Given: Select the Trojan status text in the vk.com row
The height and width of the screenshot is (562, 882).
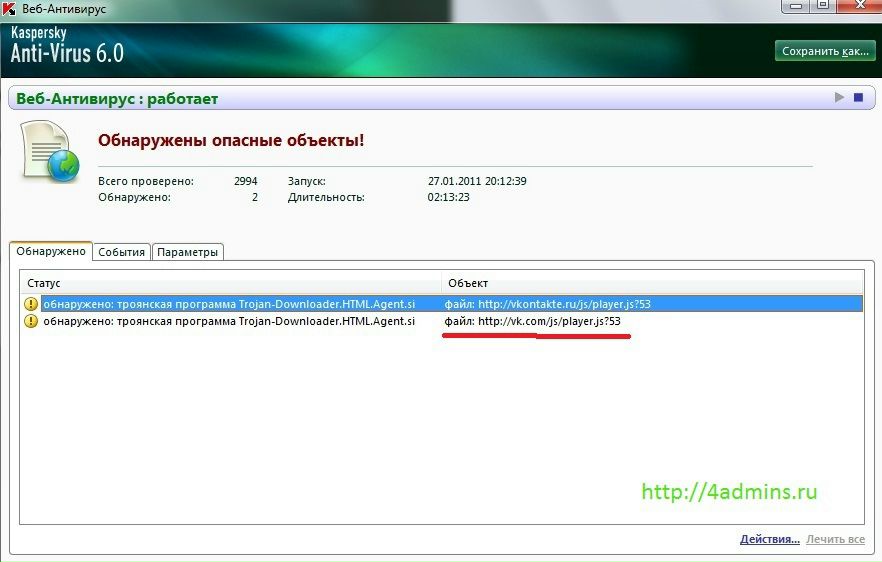Looking at the screenshot, I should [x=229, y=321].
